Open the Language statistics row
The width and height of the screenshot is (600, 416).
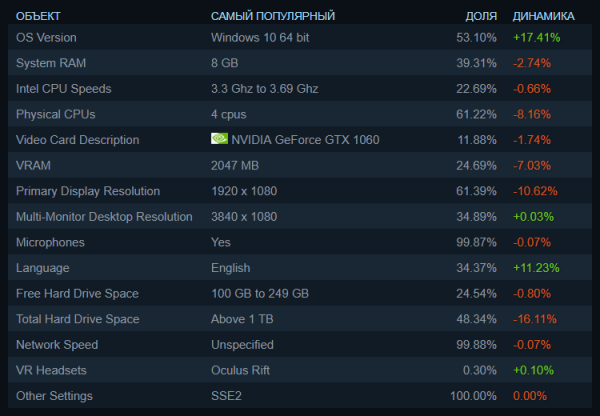point(43,268)
